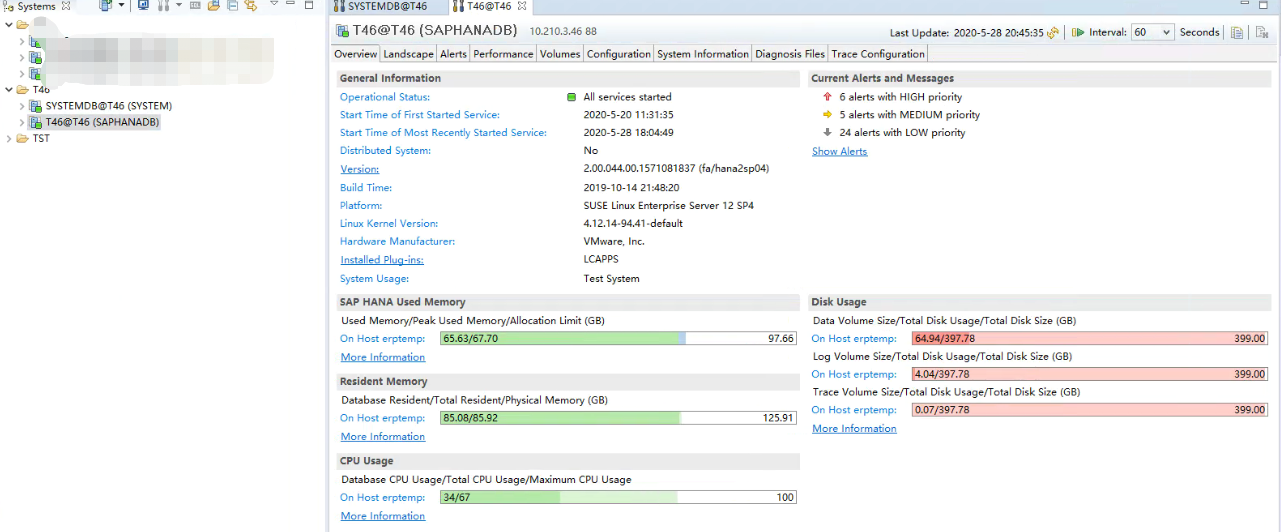Click the Add System toolbar icon
The image size is (1281, 532).
tap(106, 5)
